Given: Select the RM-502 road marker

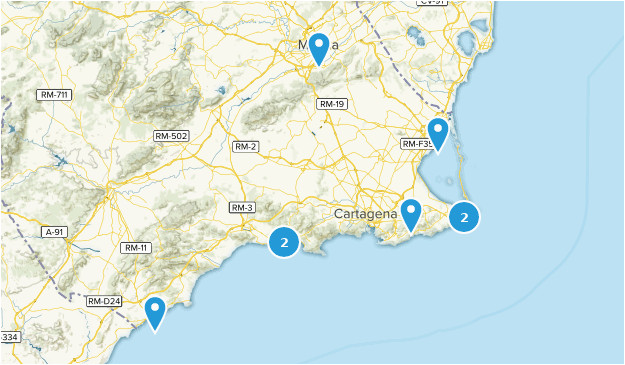Looking at the screenshot, I should click(x=171, y=136).
